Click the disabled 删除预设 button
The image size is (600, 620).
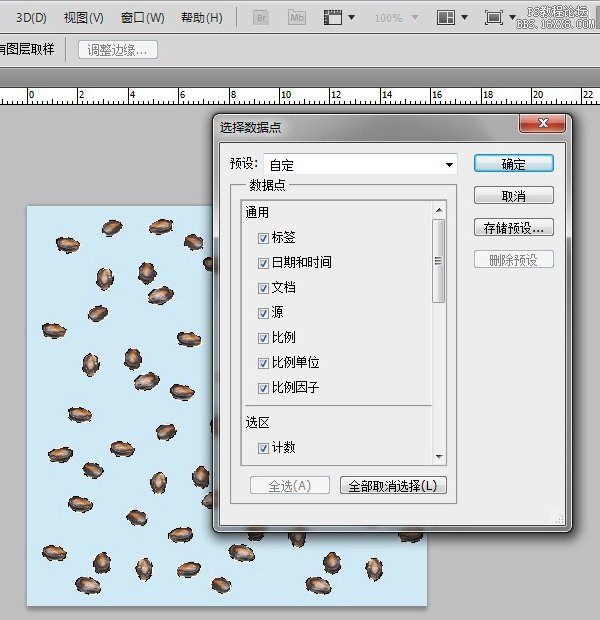(x=513, y=260)
